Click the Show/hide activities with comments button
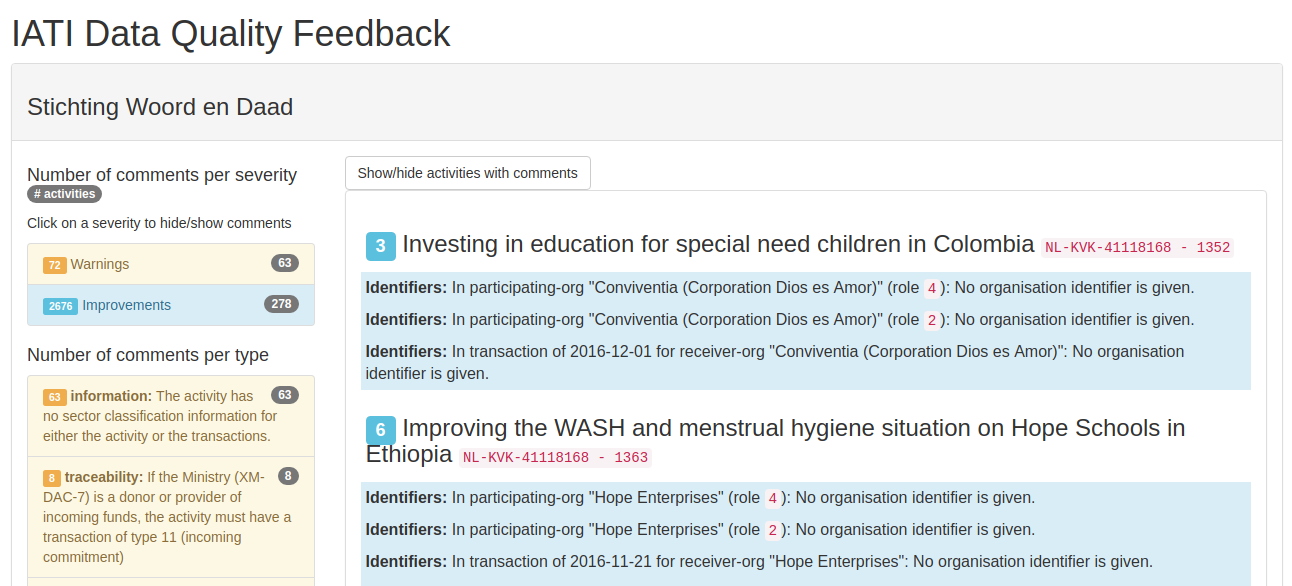Image resolution: width=1292 pixels, height=586 pixels. pos(467,173)
